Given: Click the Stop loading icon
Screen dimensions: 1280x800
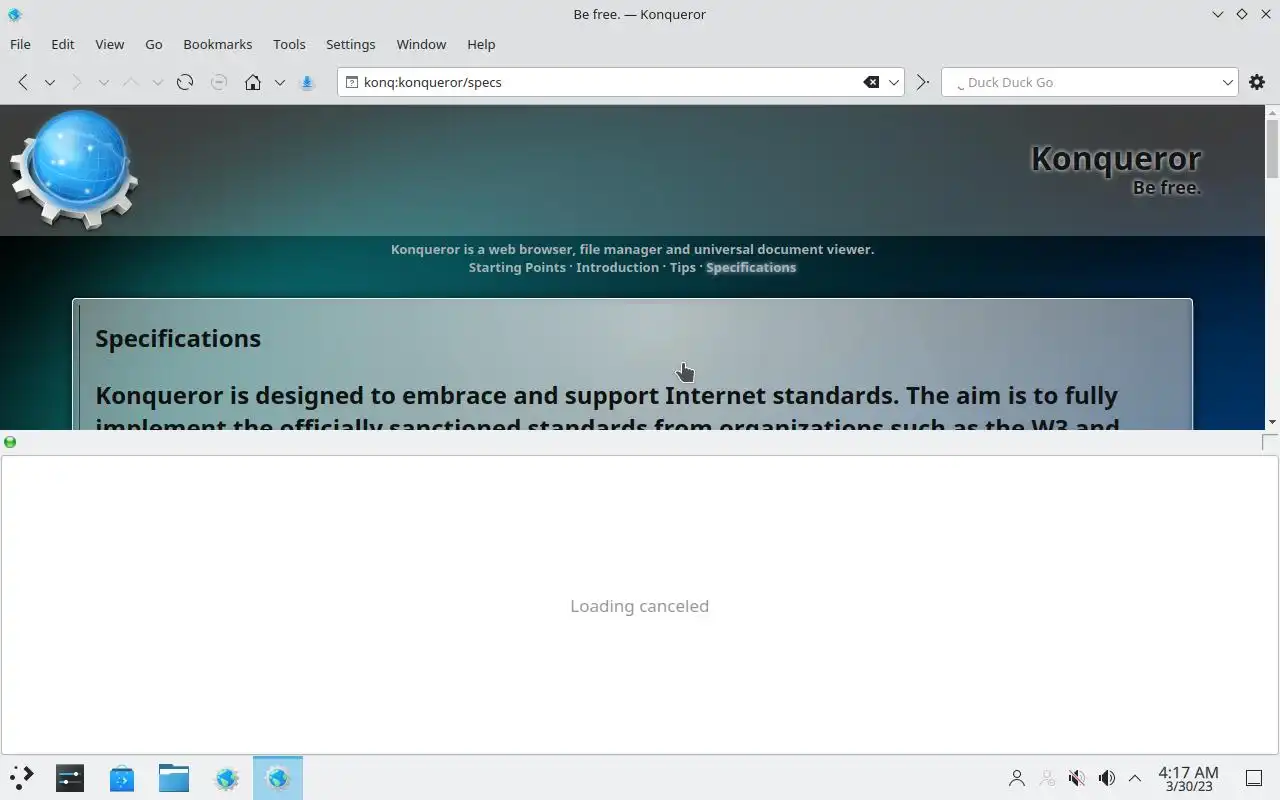Looking at the screenshot, I should pos(219,82).
